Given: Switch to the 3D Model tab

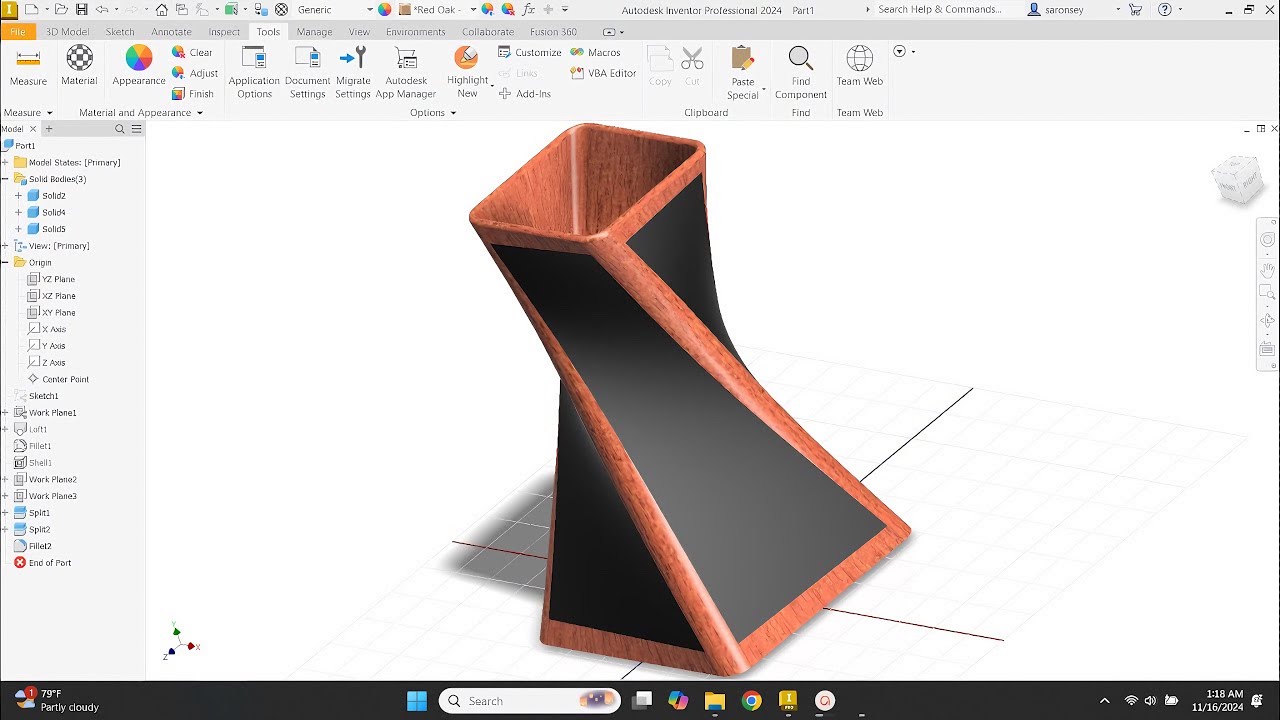Looking at the screenshot, I should (x=68, y=32).
